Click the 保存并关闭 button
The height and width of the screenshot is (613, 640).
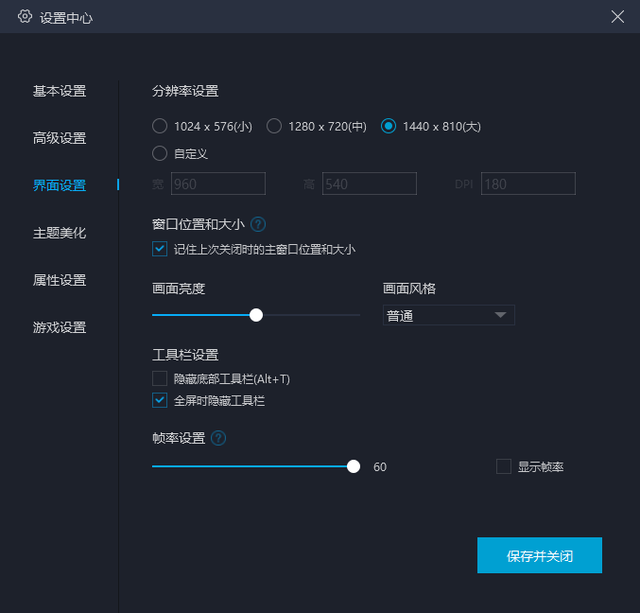click(x=539, y=555)
